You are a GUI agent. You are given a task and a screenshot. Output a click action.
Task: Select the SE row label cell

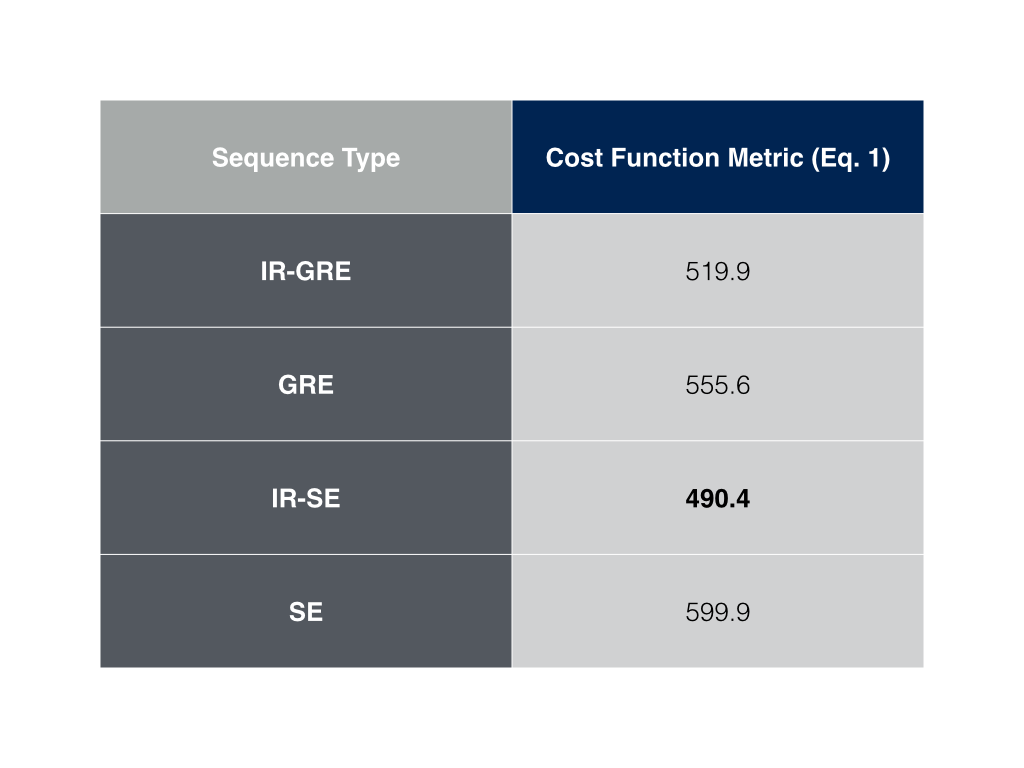pyautogui.click(x=306, y=612)
